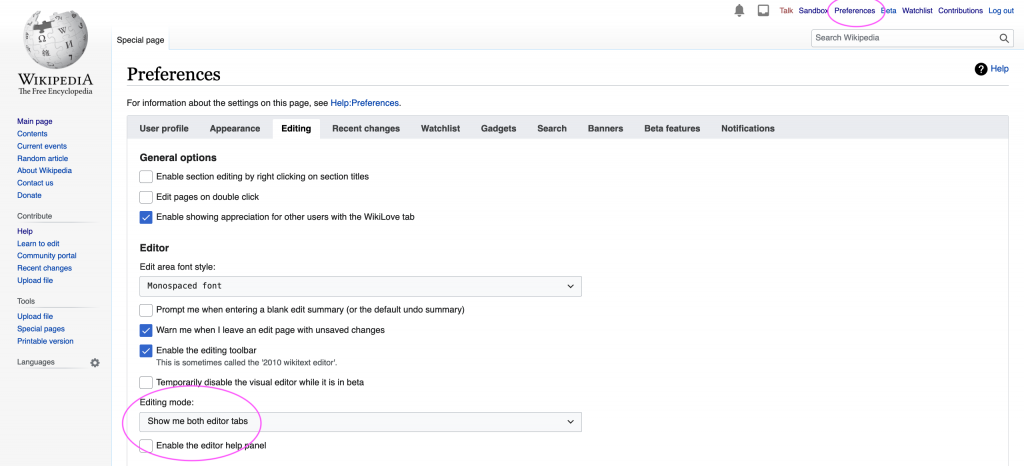This screenshot has height=466, width=1024.
Task: Open the notifications bell icon
Action: [739, 11]
